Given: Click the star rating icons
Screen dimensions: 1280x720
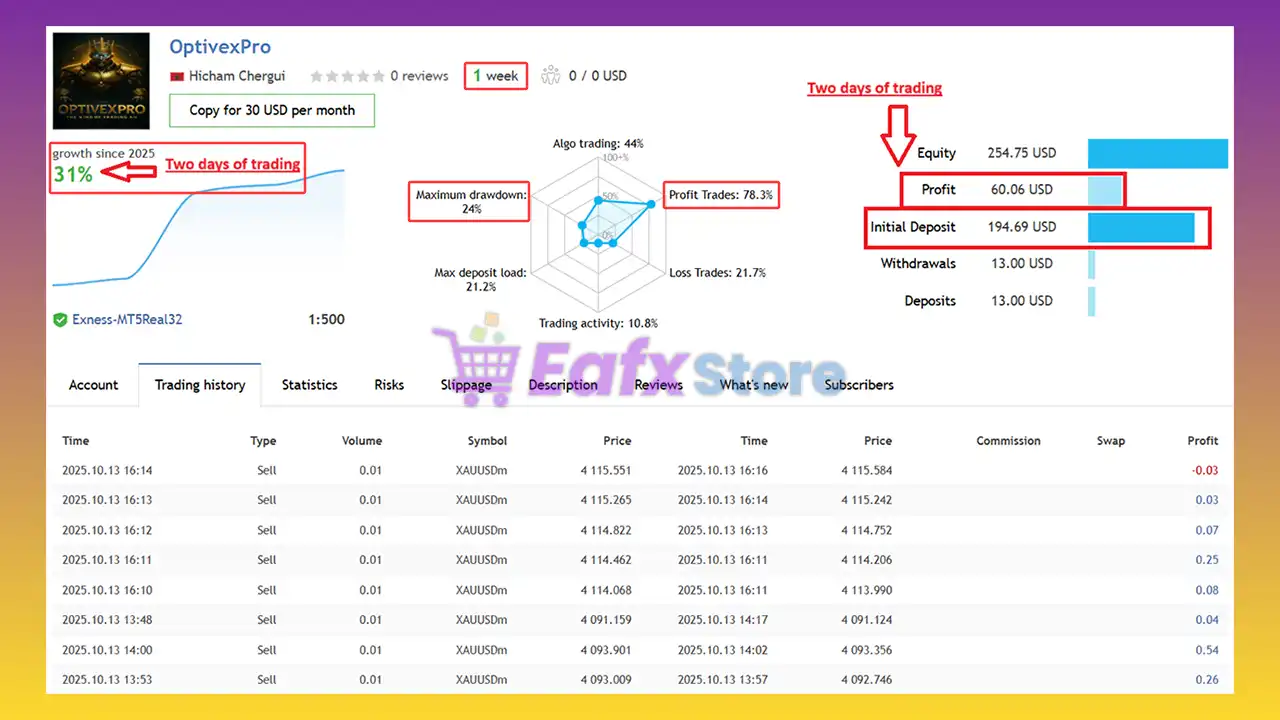Looking at the screenshot, I should [x=347, y=76].
